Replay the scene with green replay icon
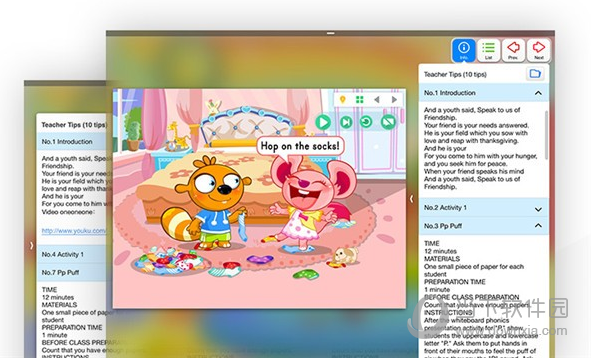The image size is (592, 360). pyautogui.click(x=366, y=122)
